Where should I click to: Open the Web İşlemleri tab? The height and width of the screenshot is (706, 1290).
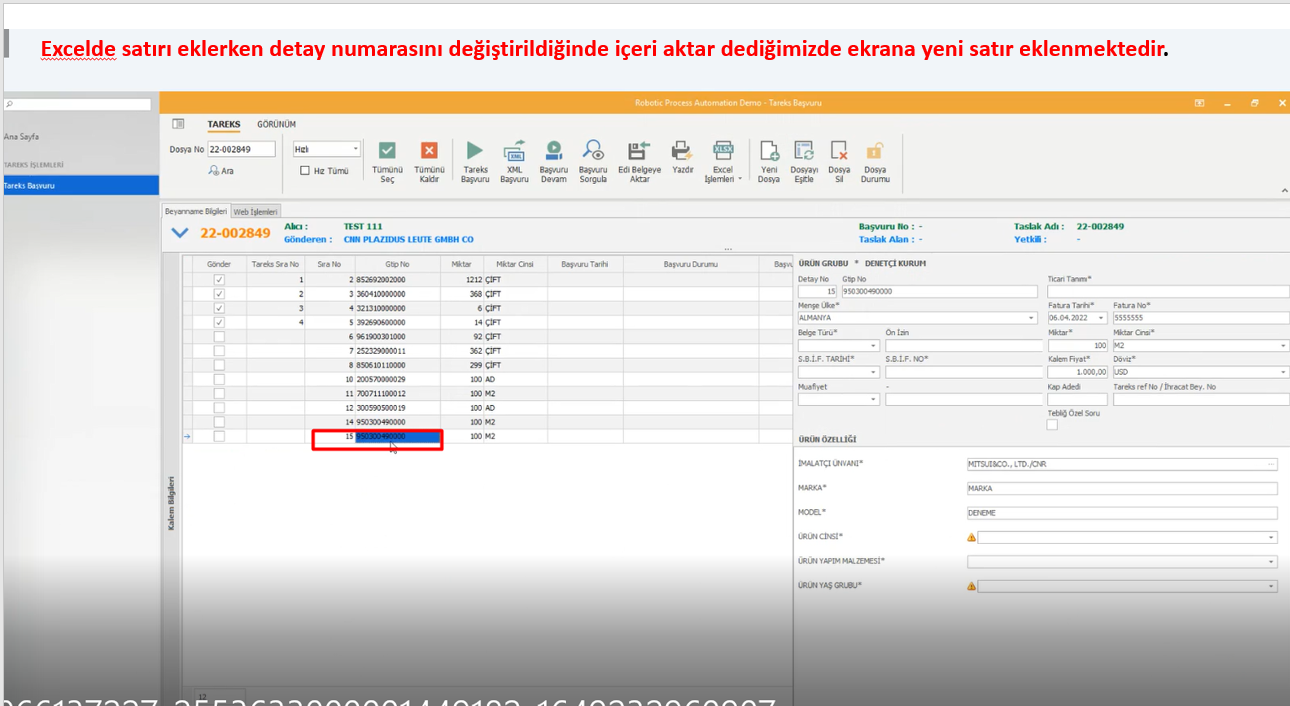256,211
